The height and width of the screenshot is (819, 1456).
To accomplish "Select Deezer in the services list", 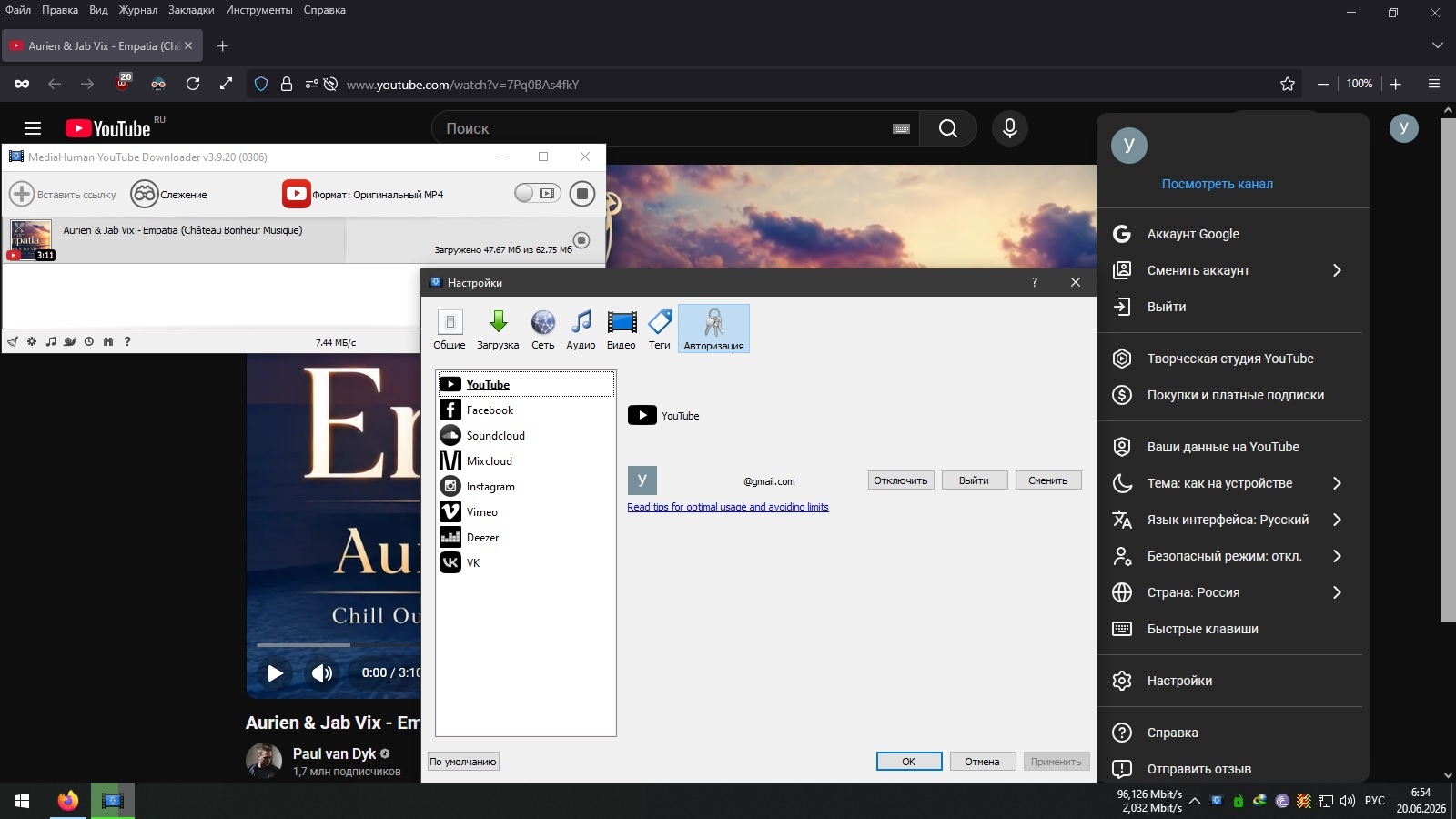I will pyautogui.click(x=525, y=538).
